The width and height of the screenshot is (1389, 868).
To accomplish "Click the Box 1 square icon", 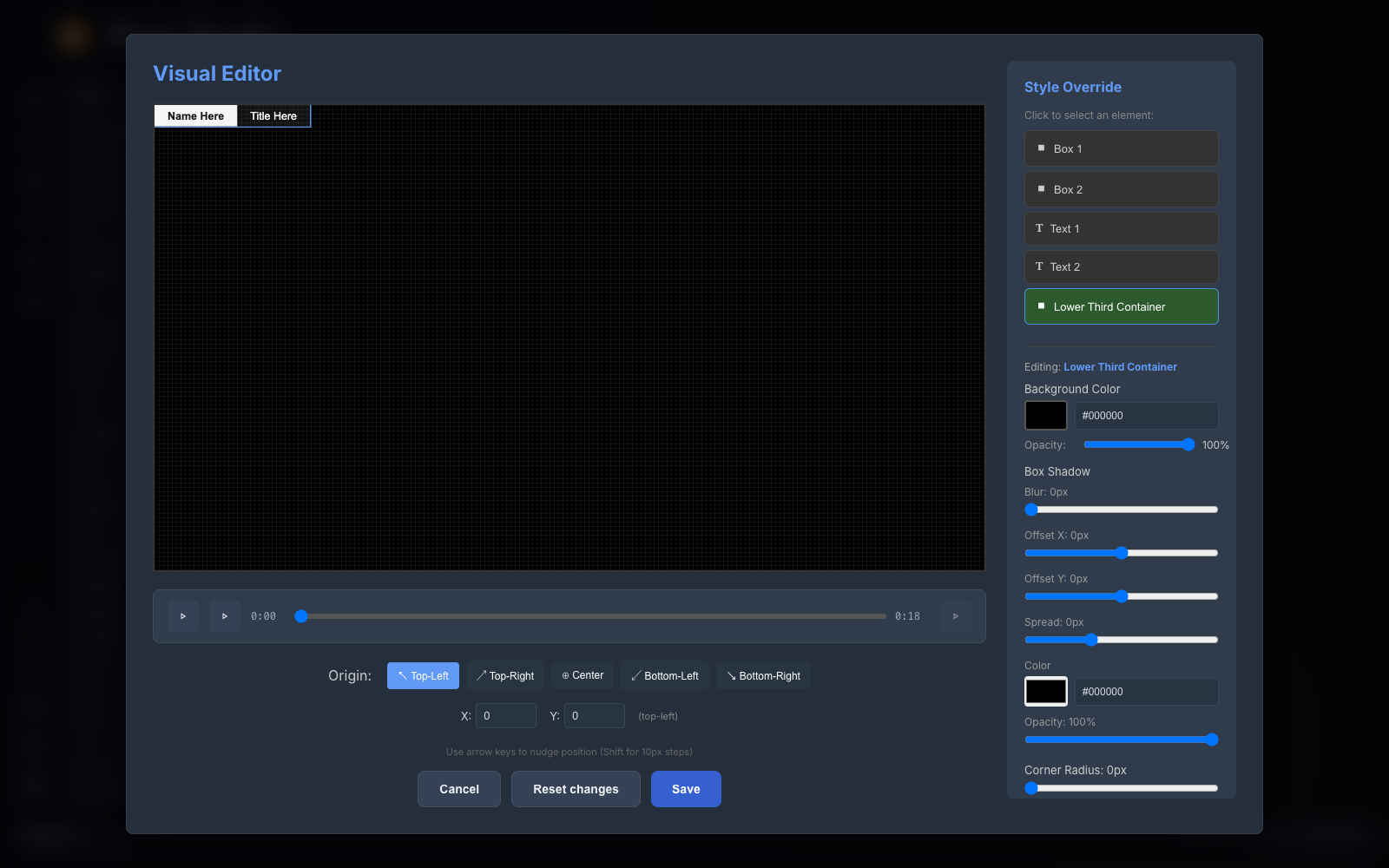I will [1041, 148].
